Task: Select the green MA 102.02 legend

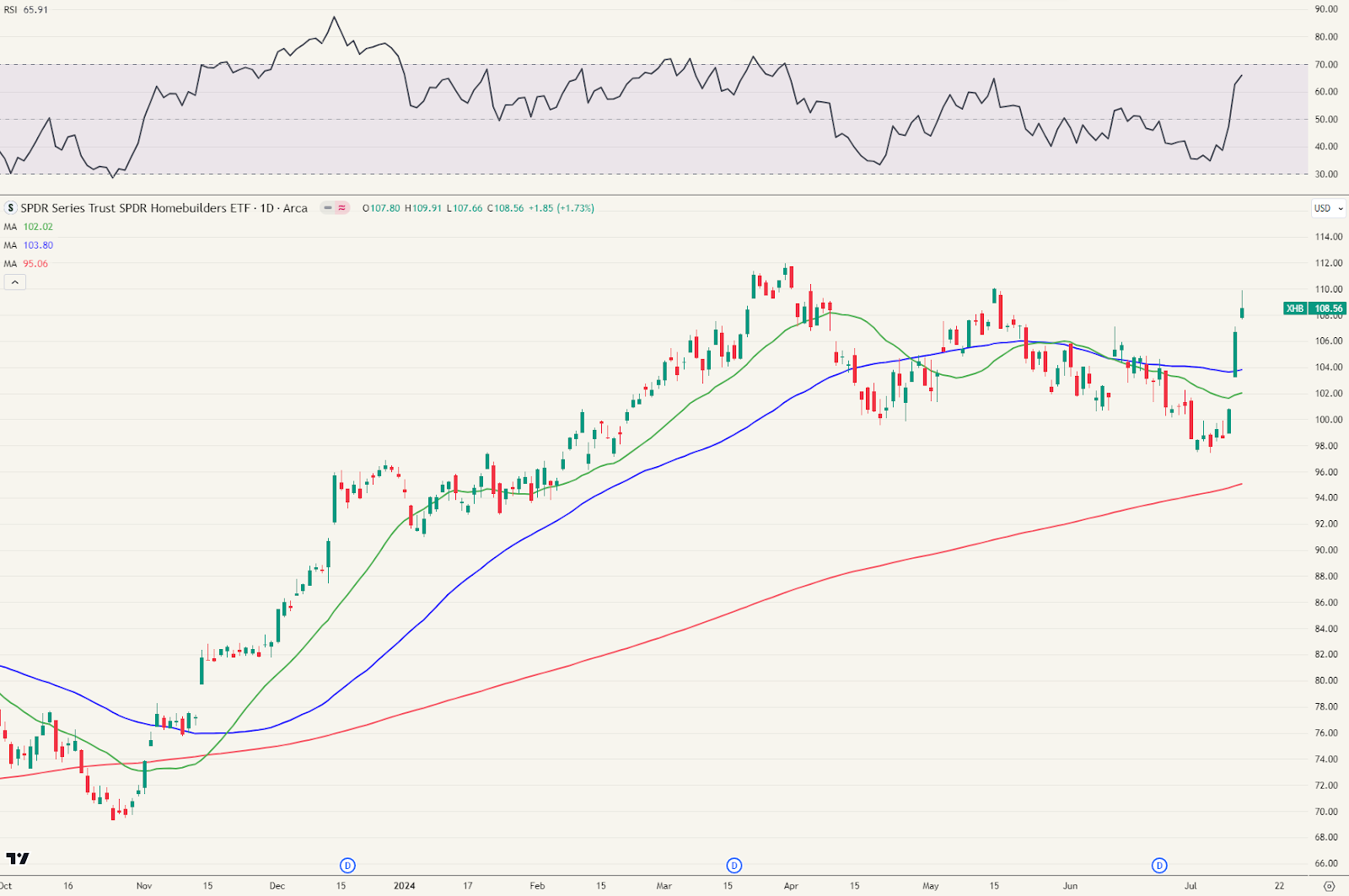Action: (28, 227)
